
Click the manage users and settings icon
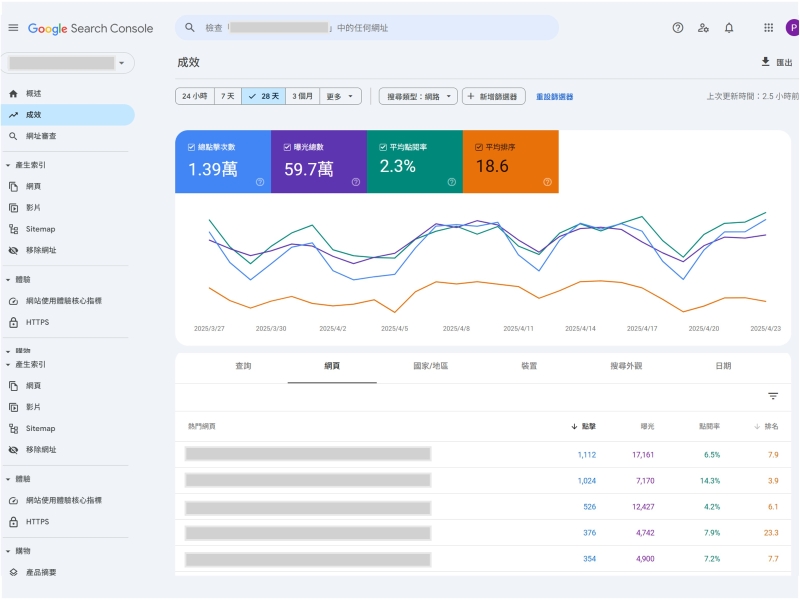tap(703, 28)
